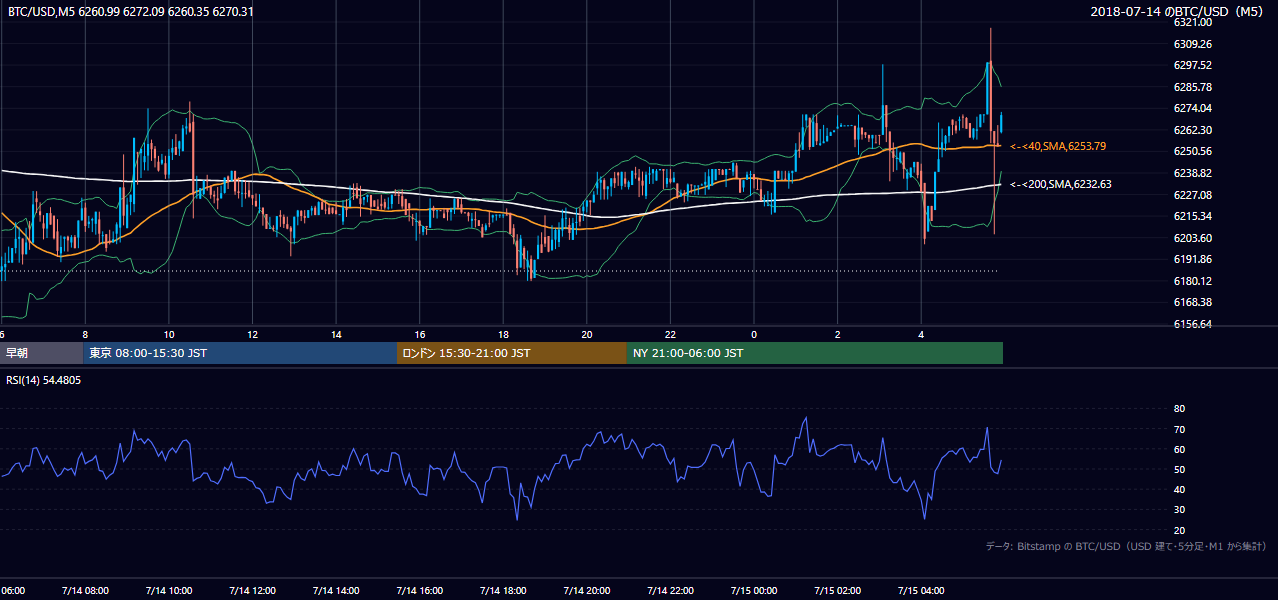The width and height of the screenshot is (1278, 600).
Task: Click hour mark 12 under the price chart
Action: coord(253,335)
